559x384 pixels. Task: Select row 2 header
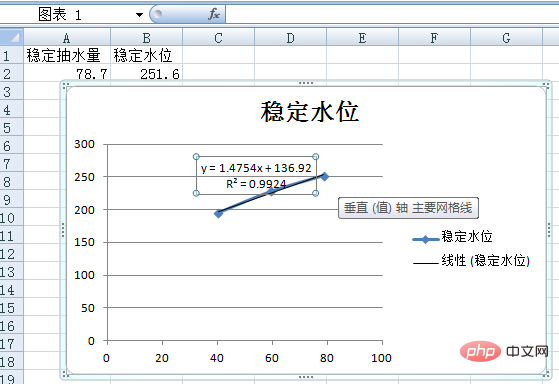(x=11, y=73)
